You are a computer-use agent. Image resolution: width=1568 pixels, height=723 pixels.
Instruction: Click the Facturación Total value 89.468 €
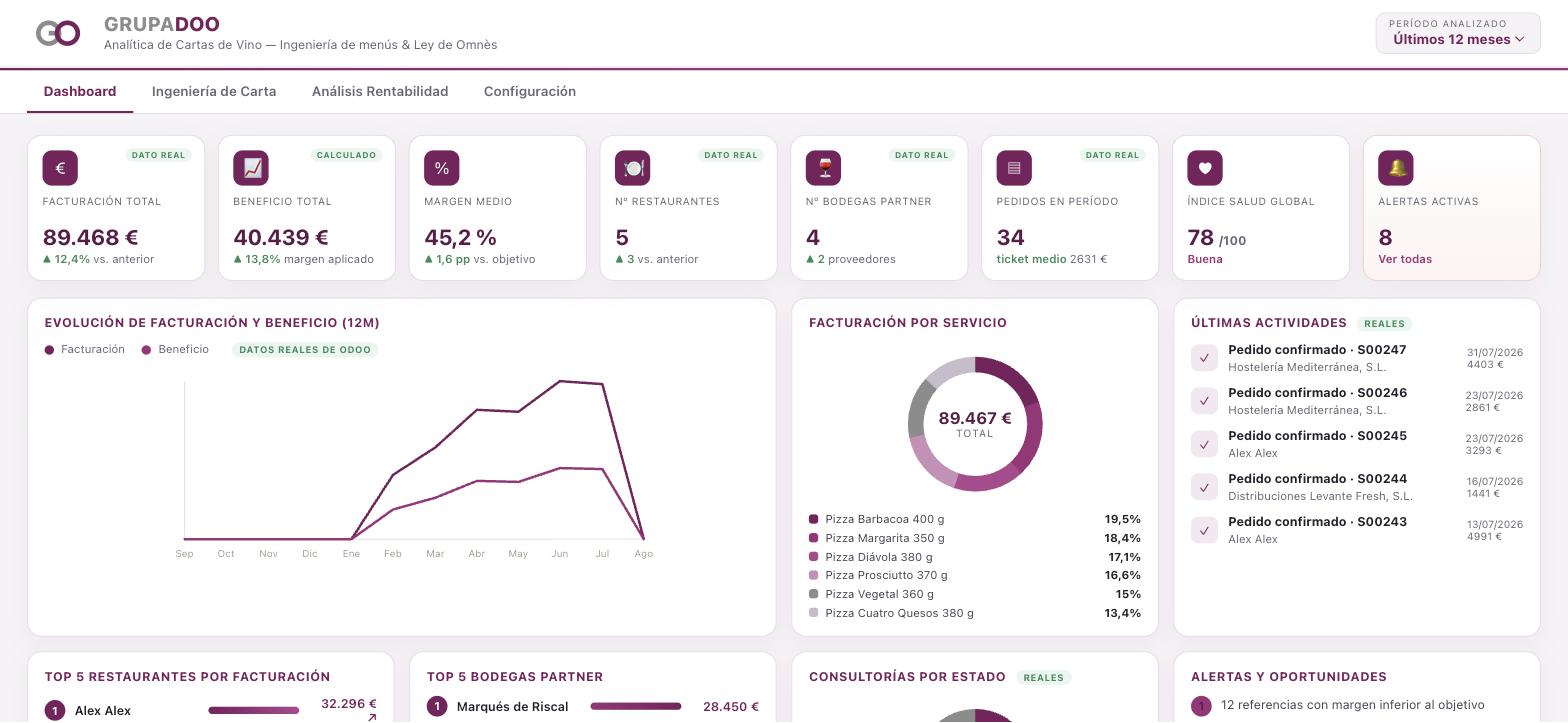91,237
